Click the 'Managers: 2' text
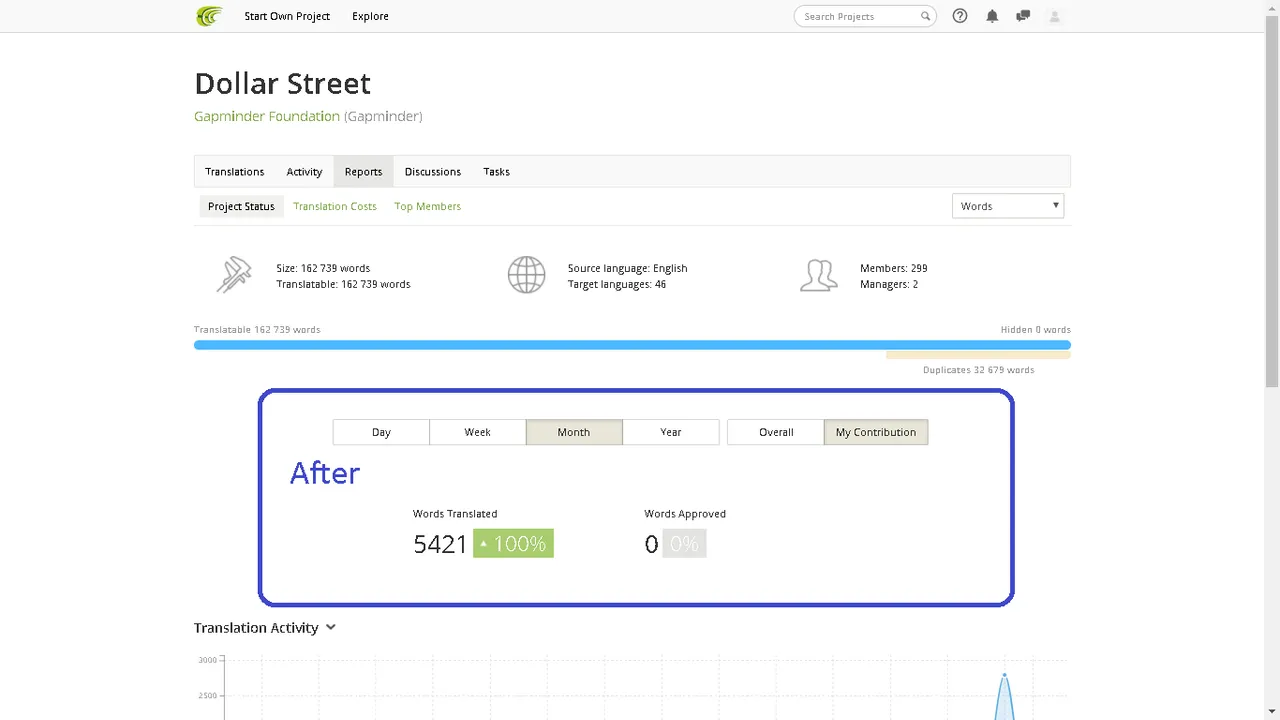The image size is (1280, 720). pyautogui.click(x=889, y=284)
